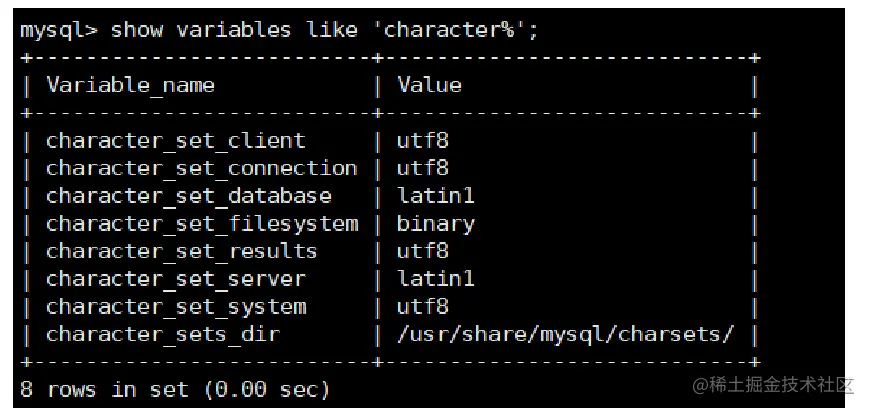The height and width of the screenshot is (411, 869).
Task: Click the character_set_client variable name
Action: pyautogui.click(x=176, y=141)
